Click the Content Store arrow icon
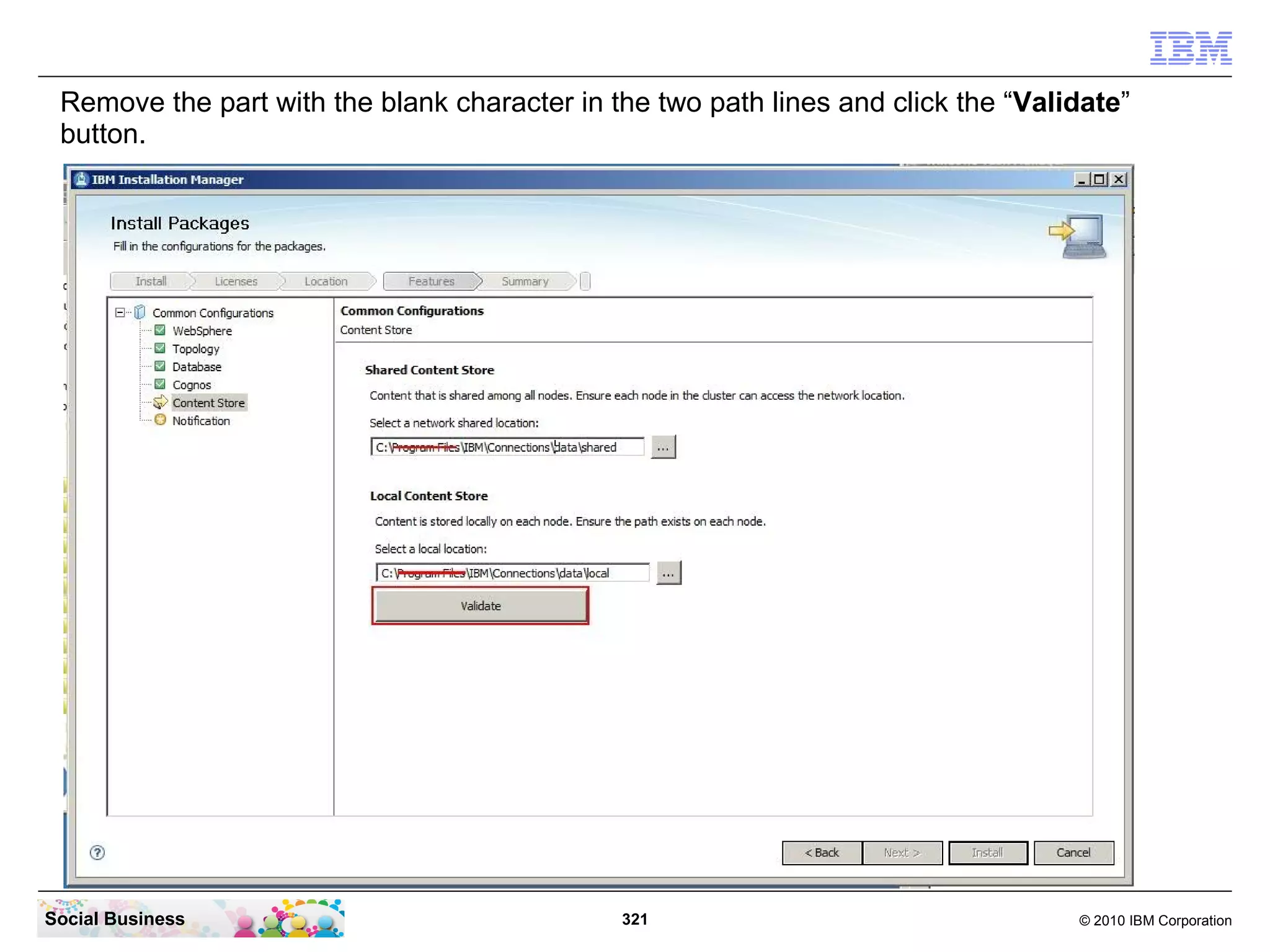Image resolution: width=1270 pixels, height=952 pixels. click(161, 402)
